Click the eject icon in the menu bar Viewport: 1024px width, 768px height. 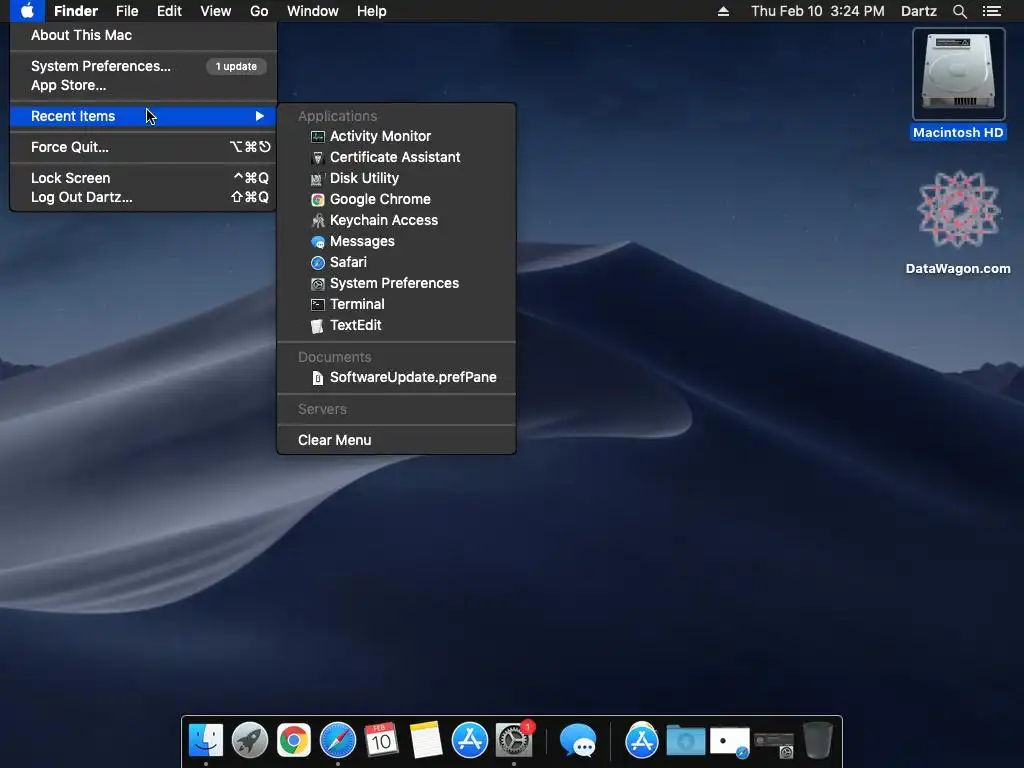(x=723, y=11)
